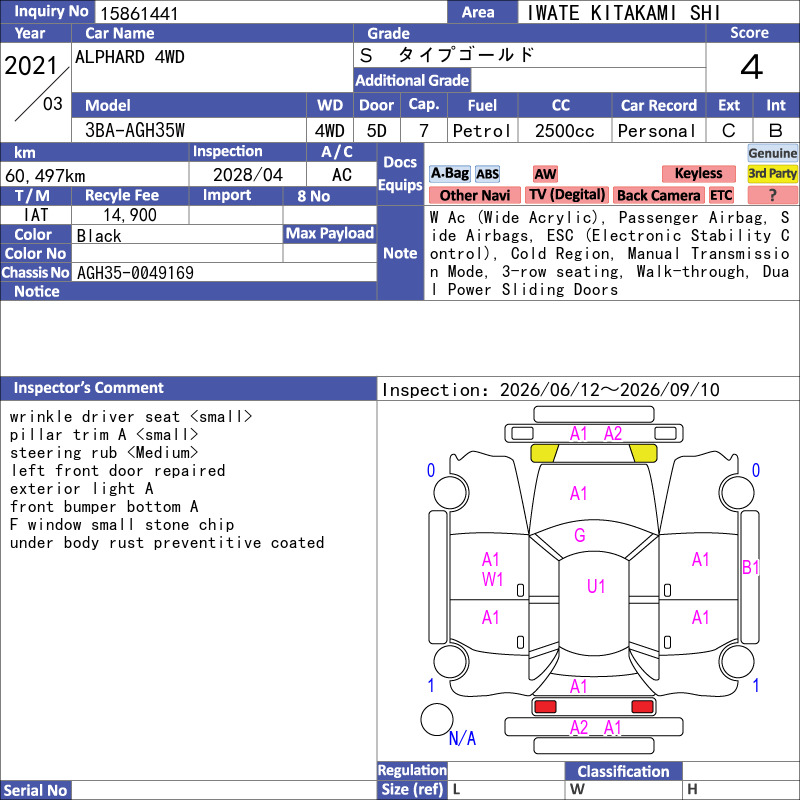Click the U1 roof mark on diagram

(x=596, y=586)
